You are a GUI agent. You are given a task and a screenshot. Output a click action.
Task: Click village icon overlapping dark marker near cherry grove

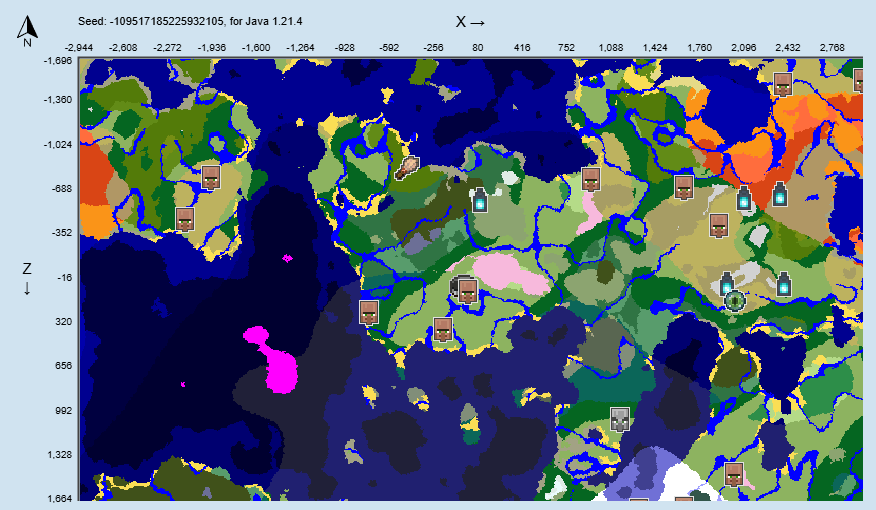pos(467,291)
